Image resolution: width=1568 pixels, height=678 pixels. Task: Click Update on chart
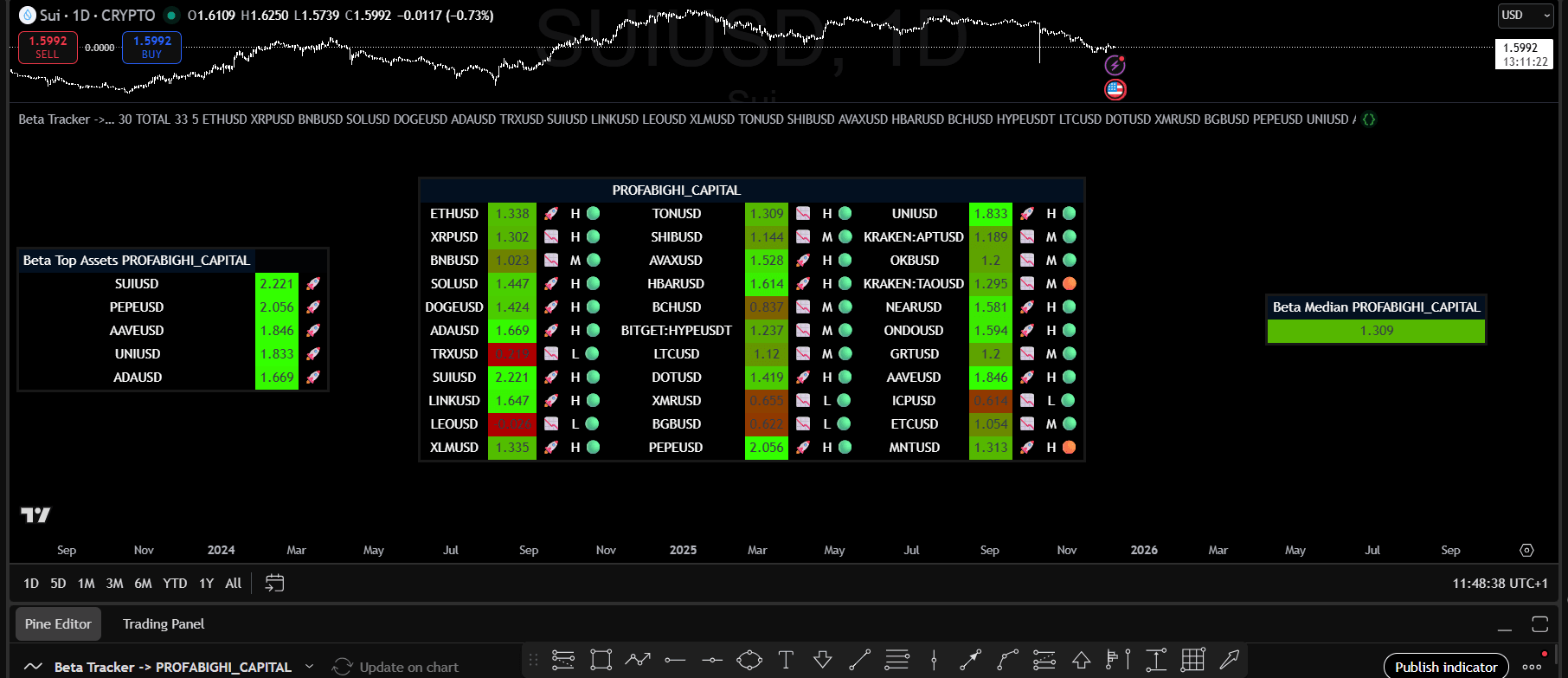[x=395, y=667]
